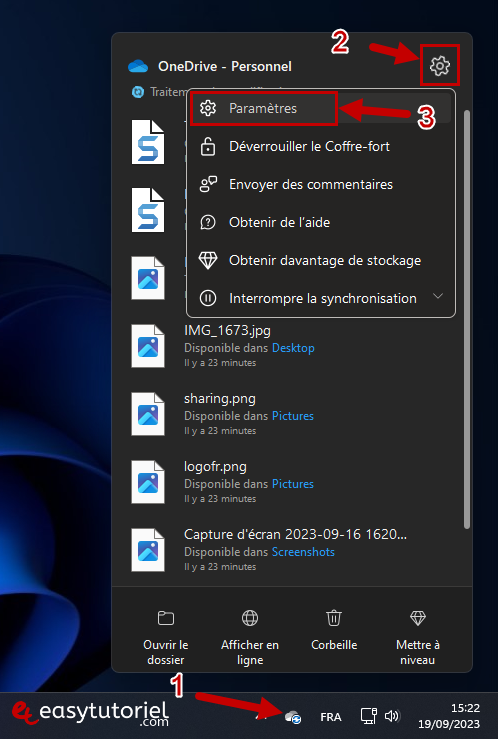
Task: Click the OneDrive - Personnel title
Action: (225, 66)
